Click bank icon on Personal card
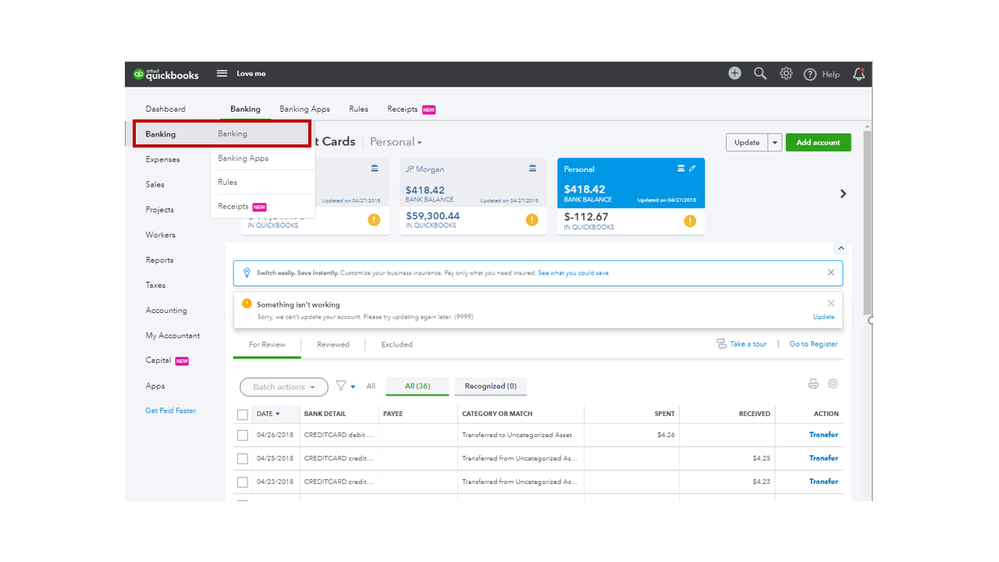Image resolution: width=999 pixels, height=562 pixels. coord(680,169)
